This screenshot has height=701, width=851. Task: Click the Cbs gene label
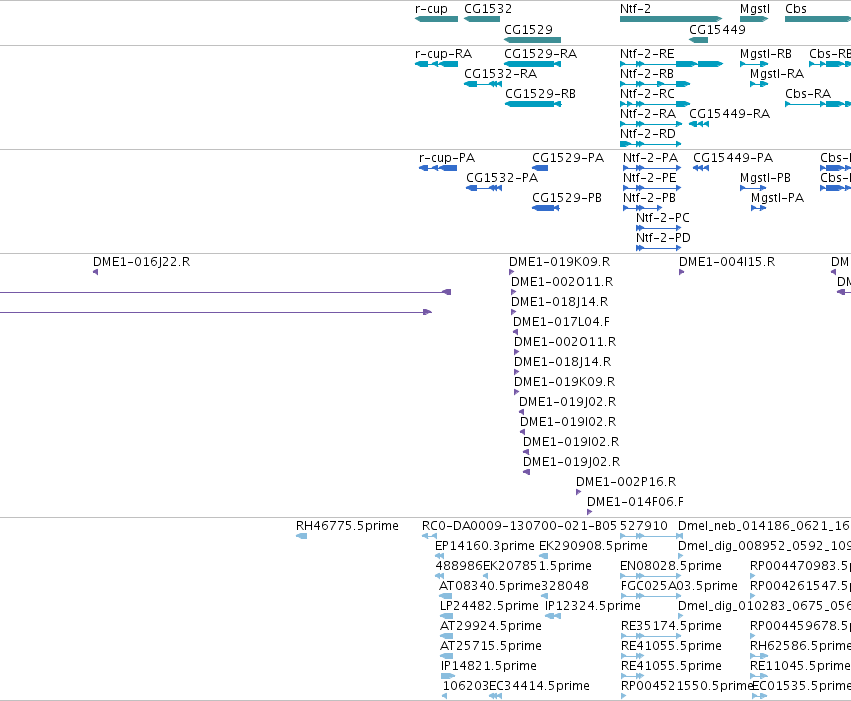[796, 9]
